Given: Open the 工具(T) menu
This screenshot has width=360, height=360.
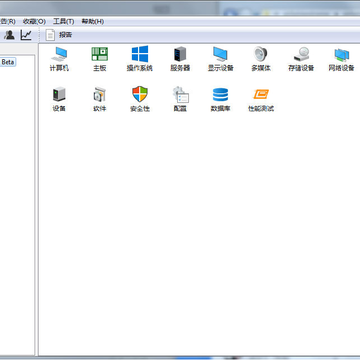Looking at the screenshot, I should pos(64,22).
